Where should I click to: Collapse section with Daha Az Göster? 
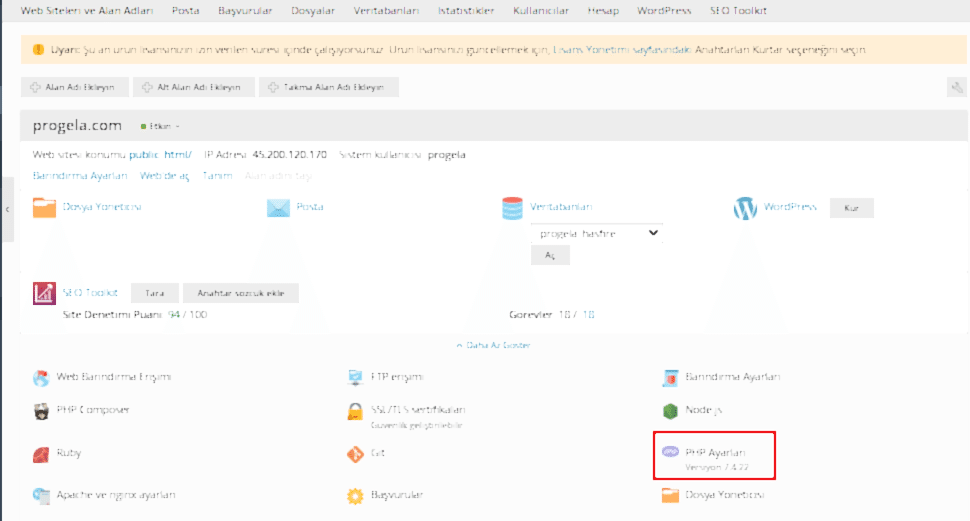[493, 345]
